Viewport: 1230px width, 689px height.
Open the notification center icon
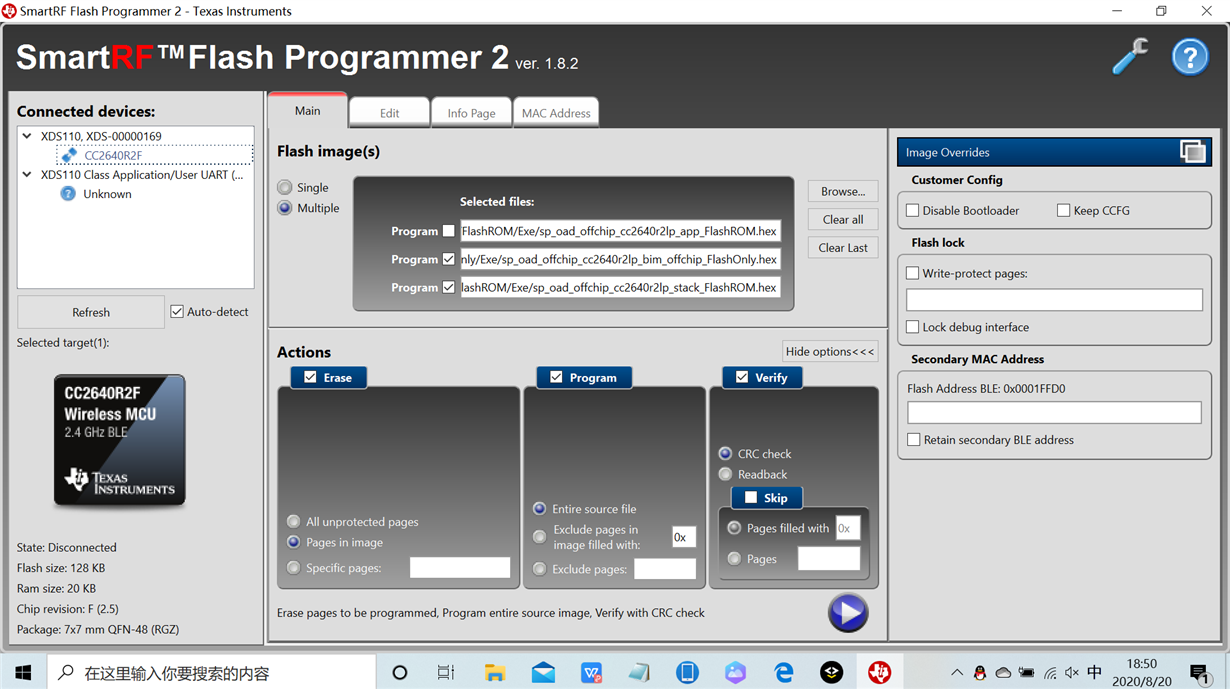pos(1199,673)
